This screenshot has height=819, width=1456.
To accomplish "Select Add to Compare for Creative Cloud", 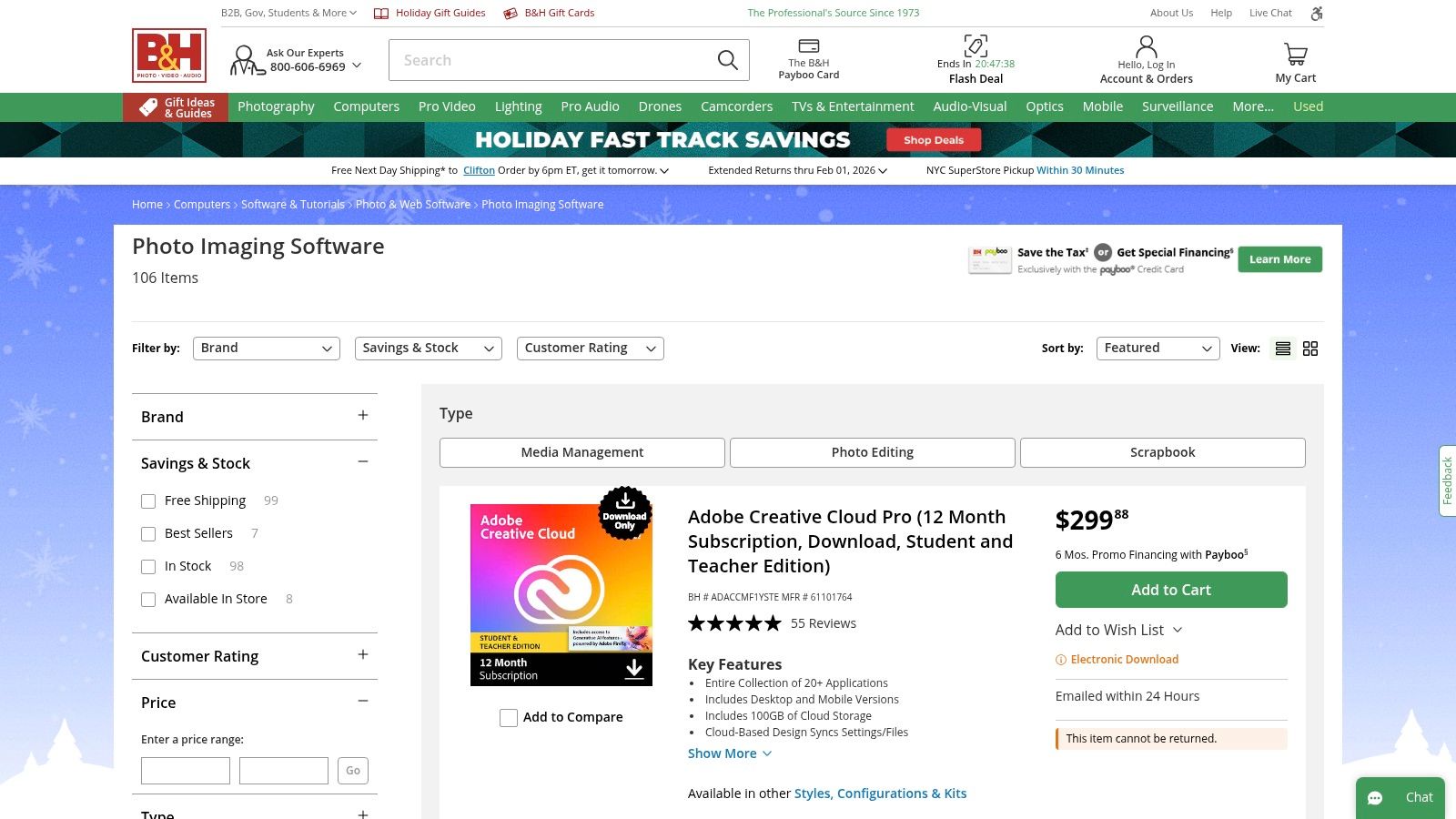I will click(509, 718).
